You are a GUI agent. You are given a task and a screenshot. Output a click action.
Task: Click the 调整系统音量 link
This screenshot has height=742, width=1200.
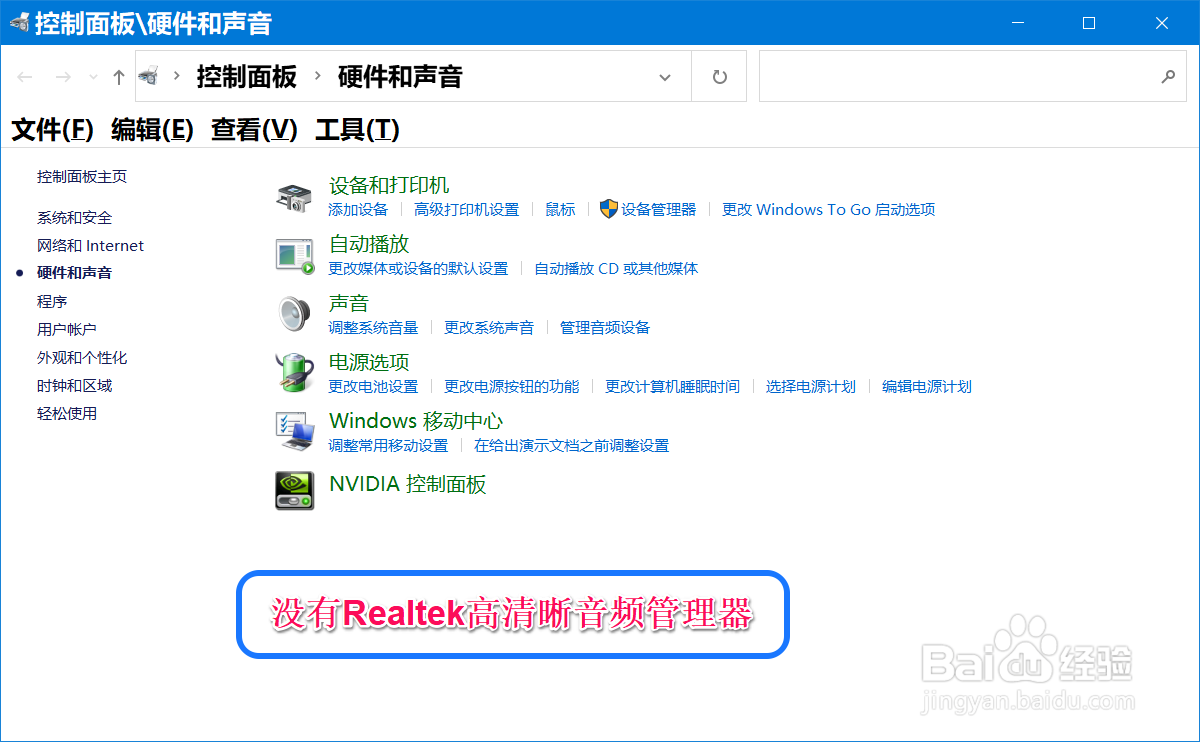(x=373, y=328)
